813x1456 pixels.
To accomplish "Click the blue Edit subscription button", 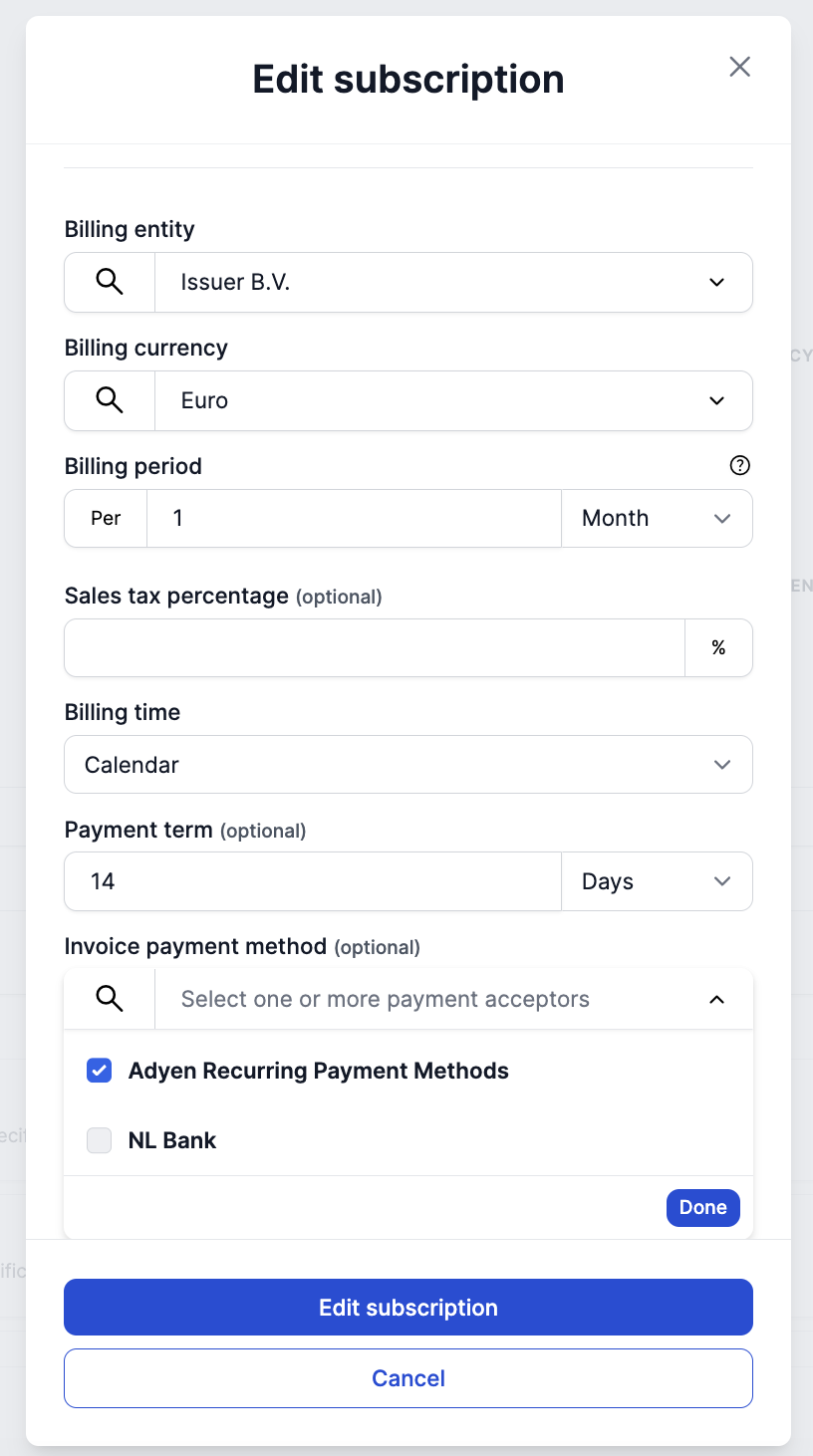I will pyautogui.click(x=408, y=1308).
